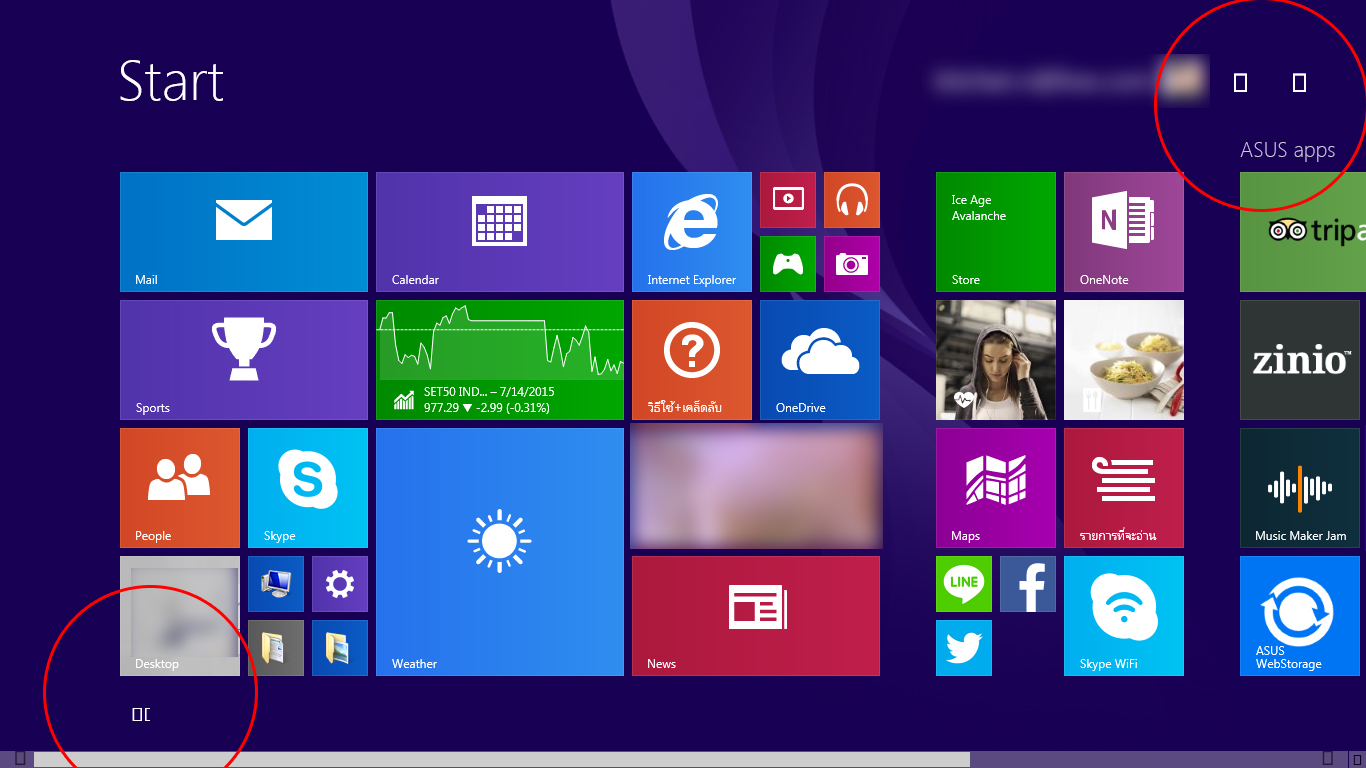Viewport: 1366px width, 768px height.
Task: Click the "ASUS apps" group heading
Action: (1288, 150)
